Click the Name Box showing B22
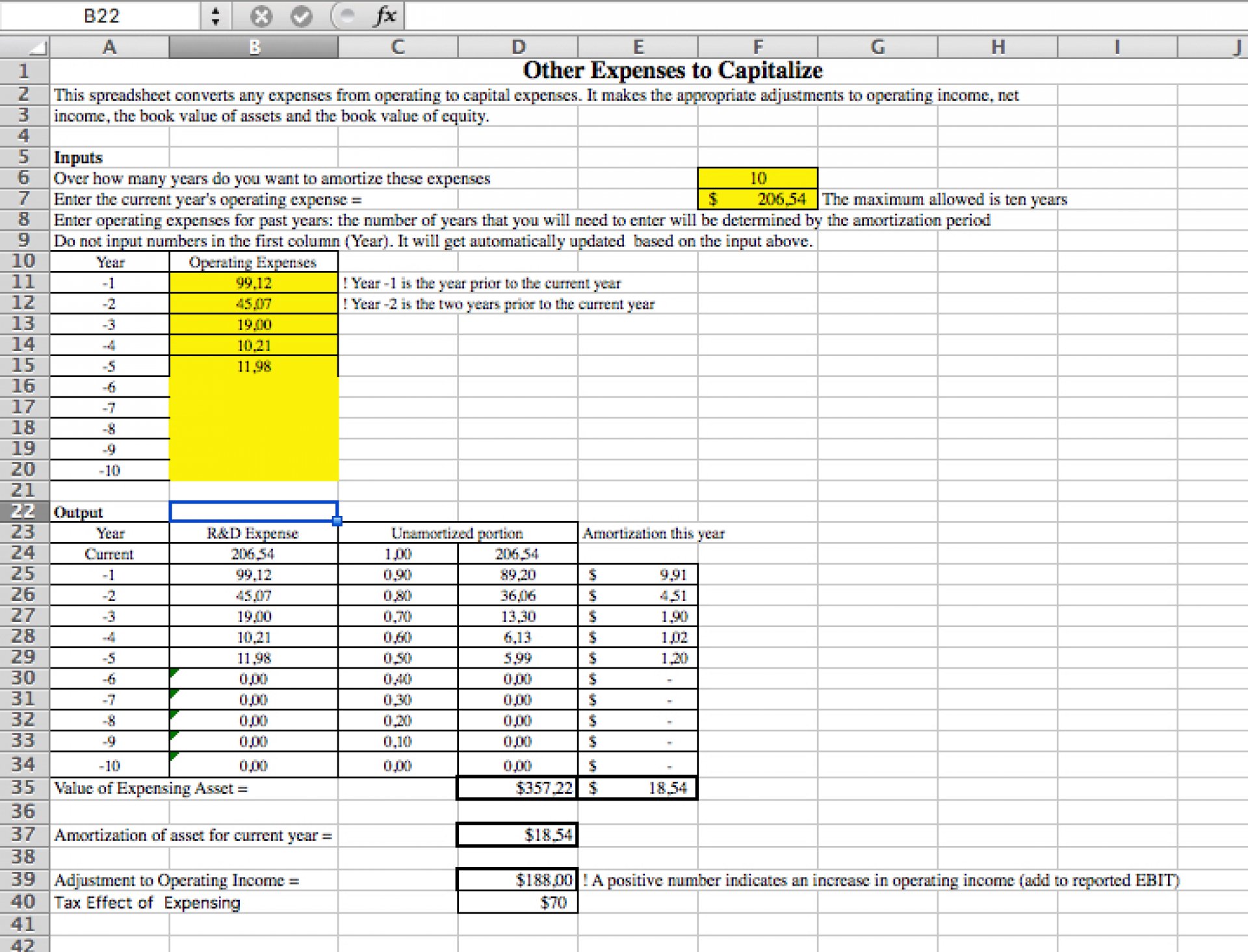The height and width of the screenshot is (952, 1248). pos(102,16)
